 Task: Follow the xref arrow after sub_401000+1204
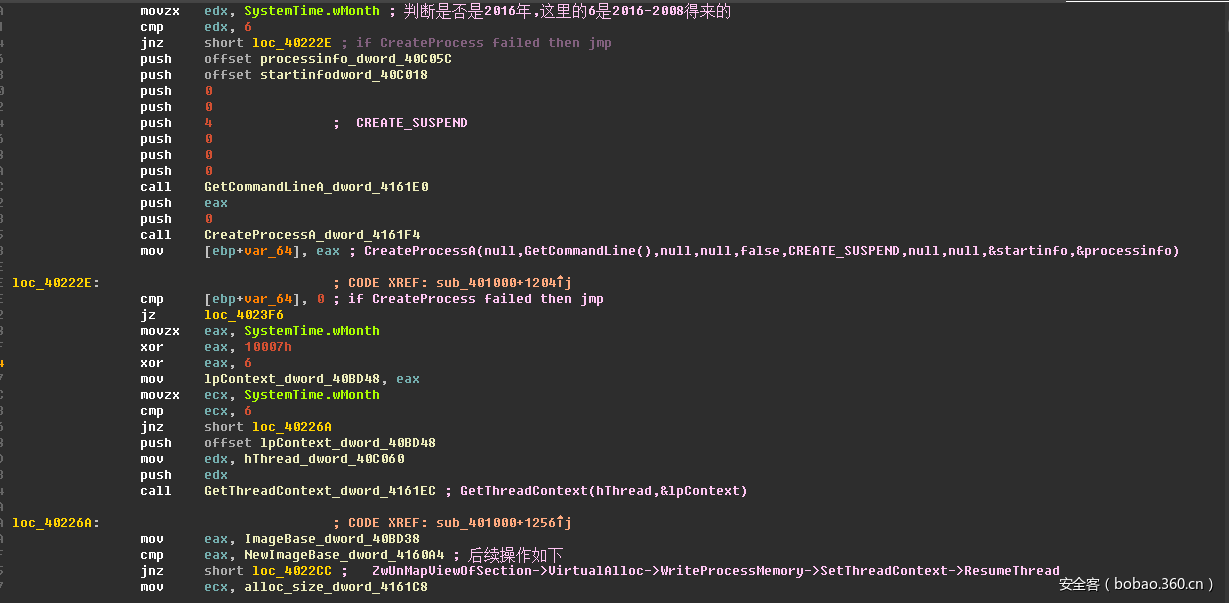pos(563,282)
